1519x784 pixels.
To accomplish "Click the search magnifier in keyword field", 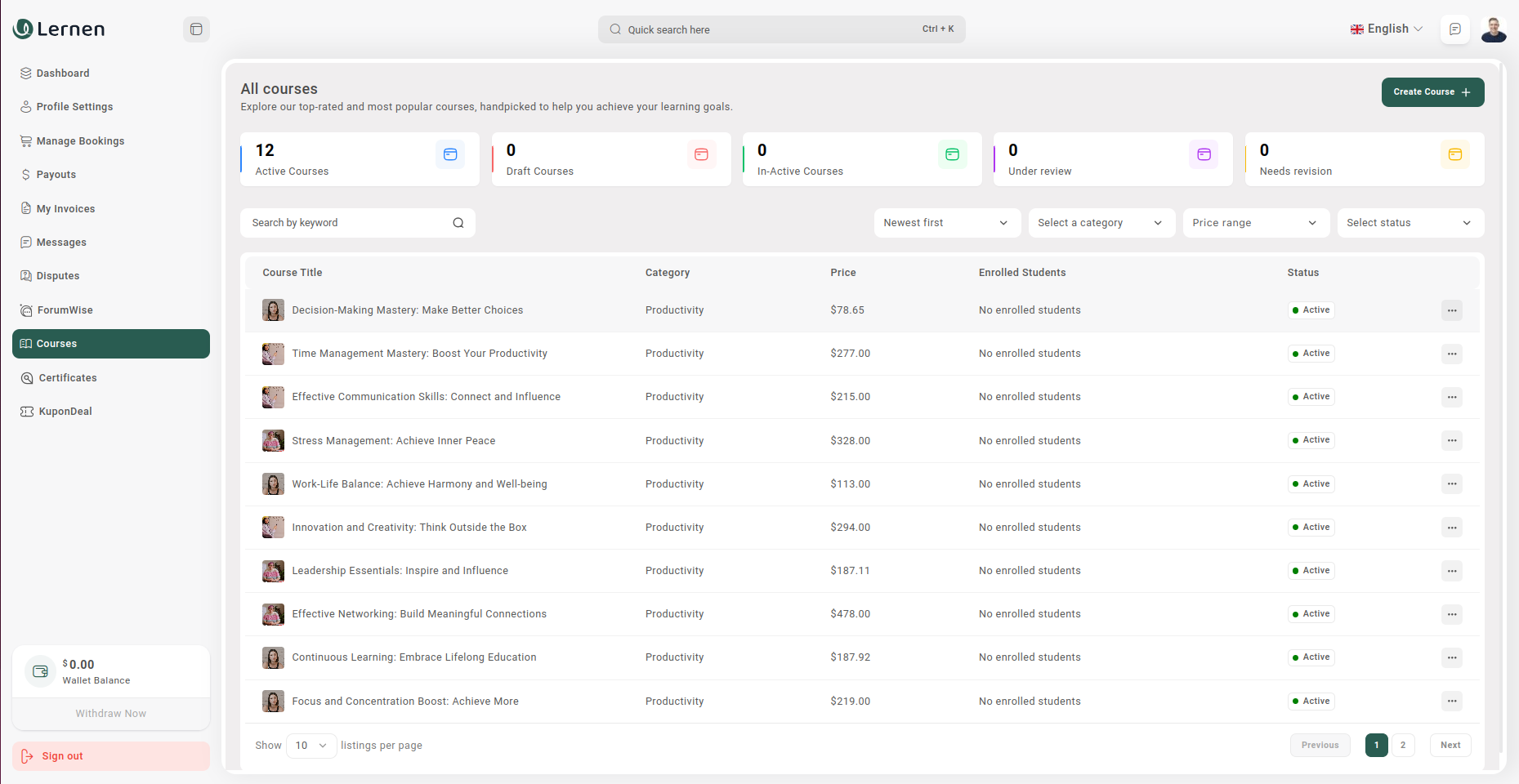I will tap(458, 223).
